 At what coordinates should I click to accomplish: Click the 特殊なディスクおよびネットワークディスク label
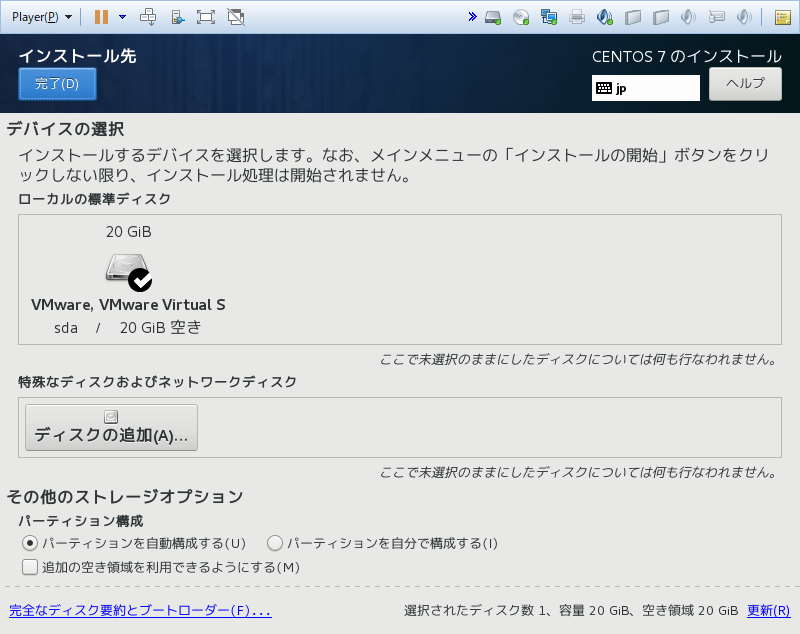pyautogui.click(x=157, y=382)
